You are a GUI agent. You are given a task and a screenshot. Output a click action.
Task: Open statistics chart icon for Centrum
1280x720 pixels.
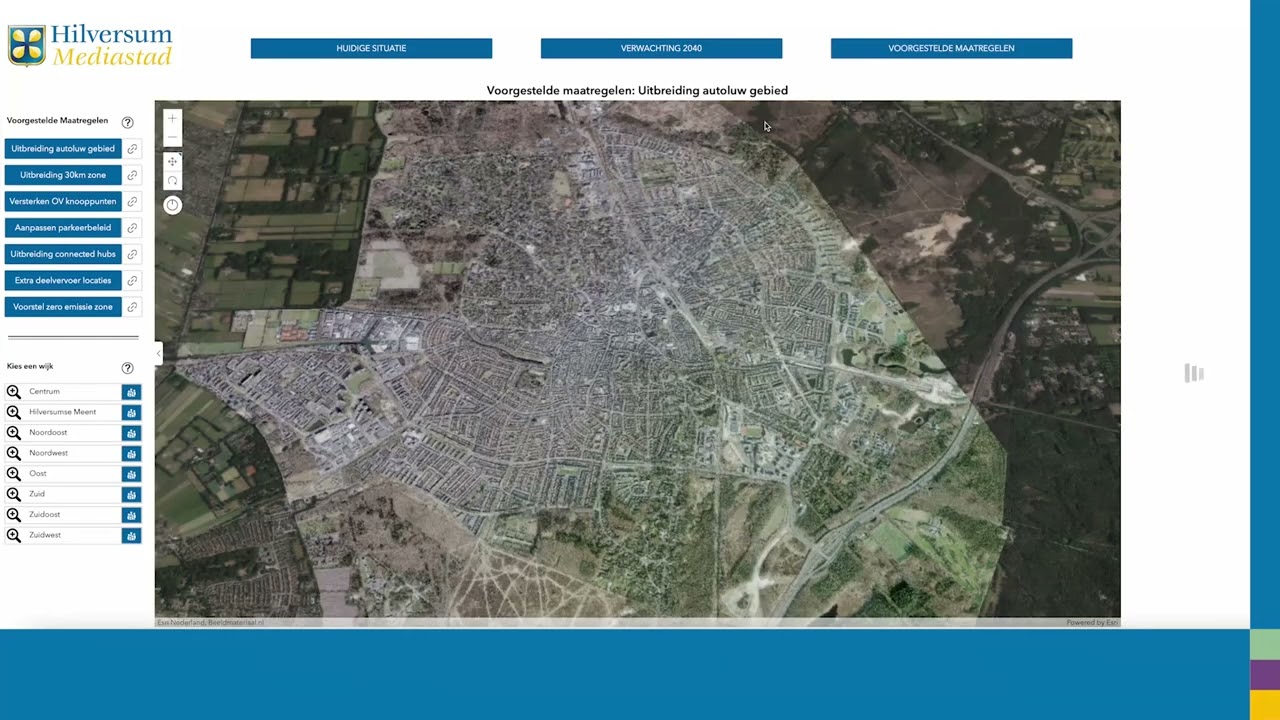tap(131, 392)
